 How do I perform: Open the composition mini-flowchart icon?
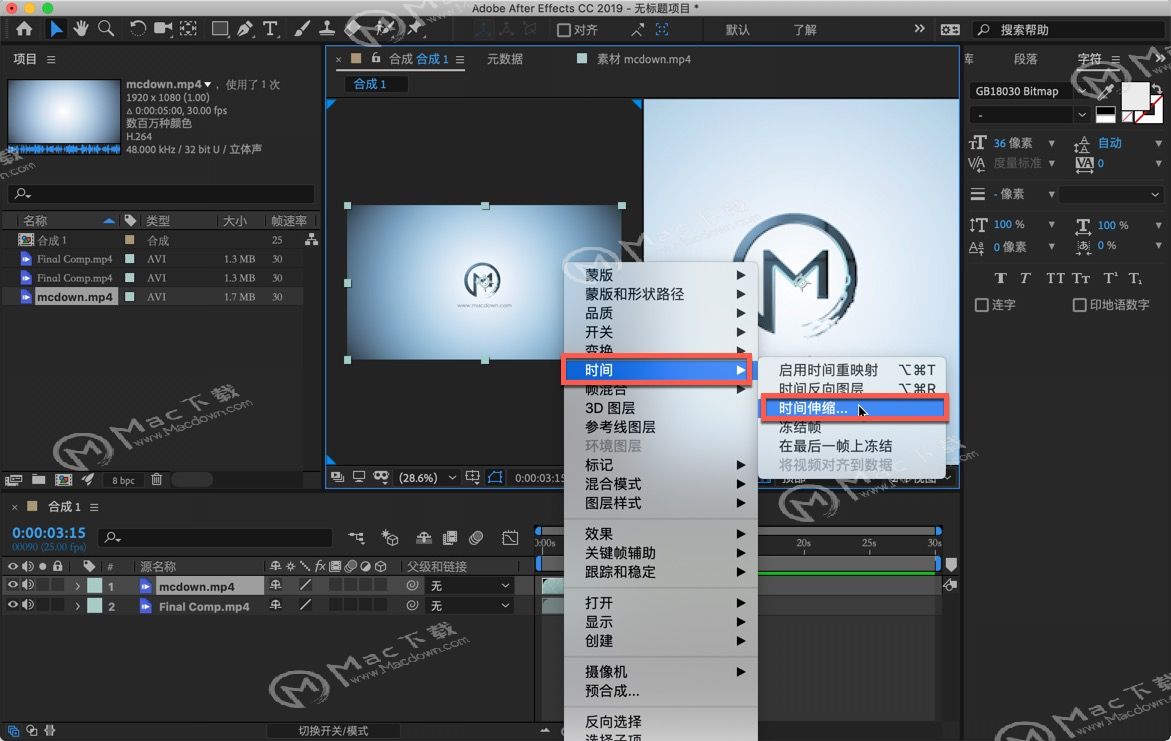point(356,538)
